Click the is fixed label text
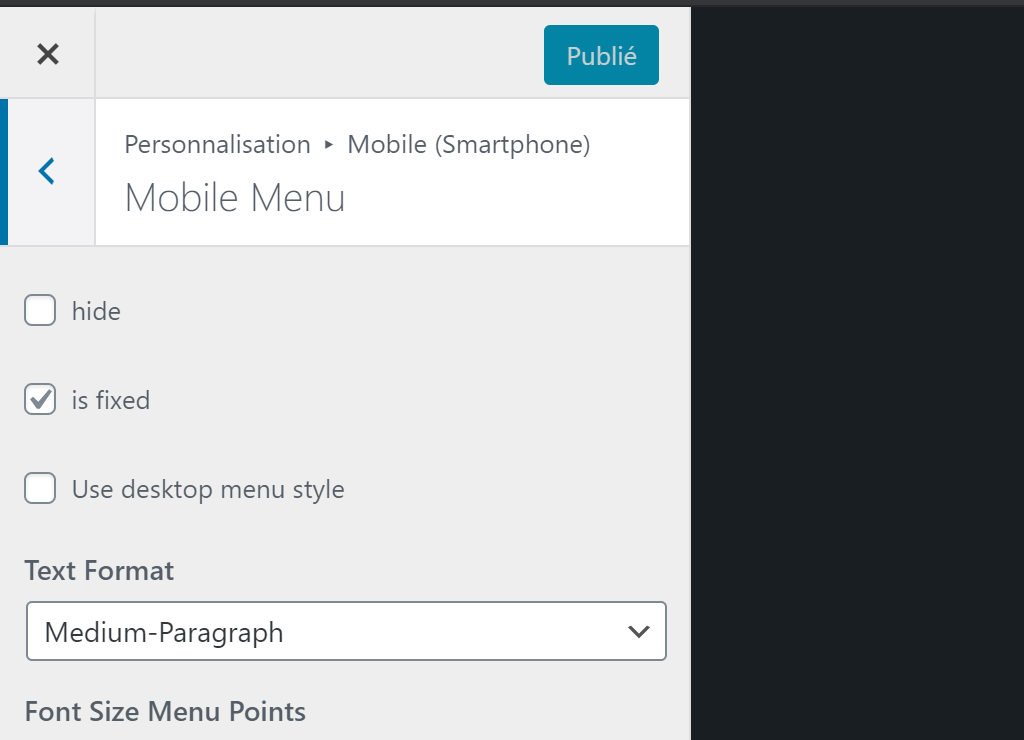 click(111, 401)
